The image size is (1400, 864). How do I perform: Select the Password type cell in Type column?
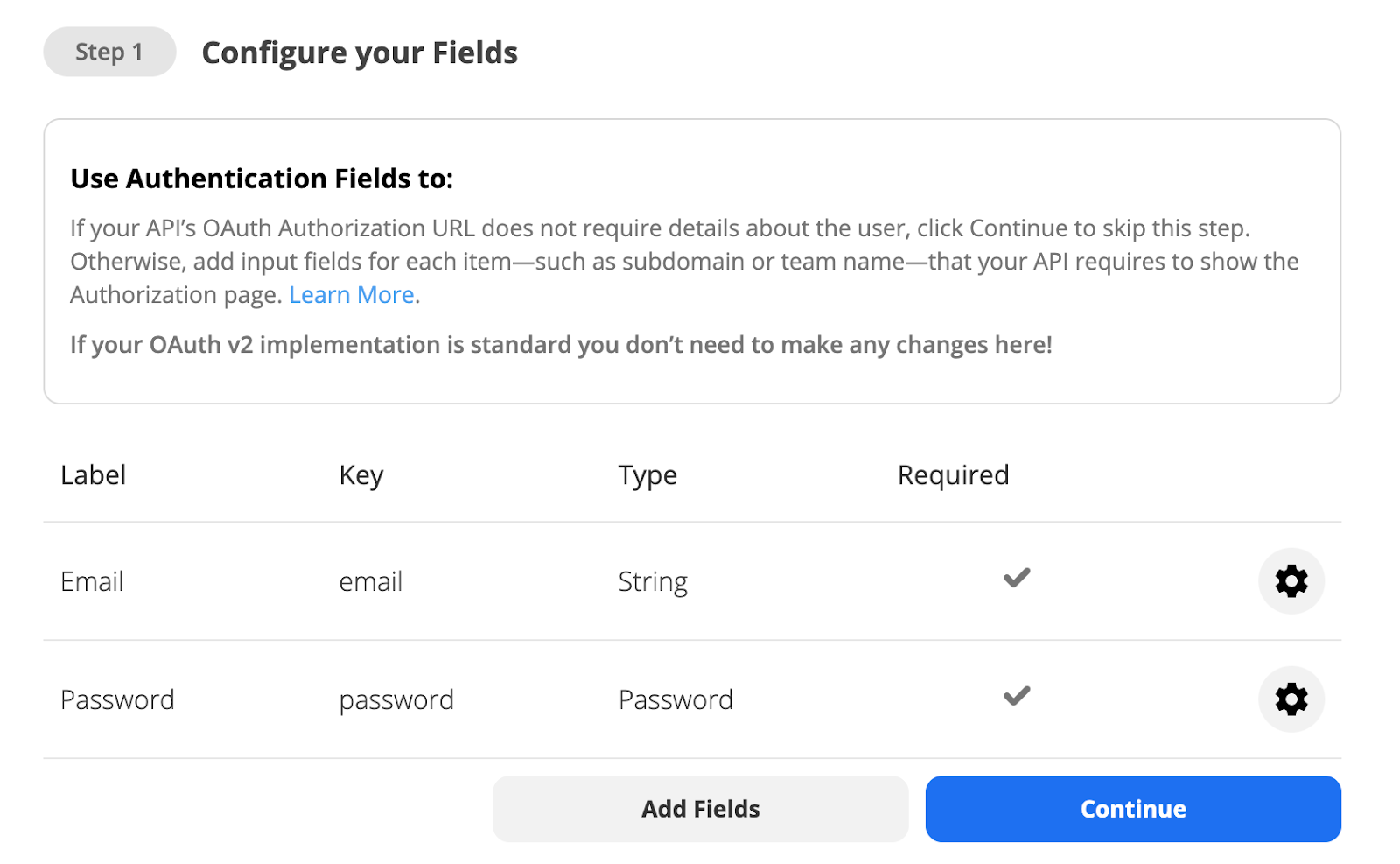point(675,700)
